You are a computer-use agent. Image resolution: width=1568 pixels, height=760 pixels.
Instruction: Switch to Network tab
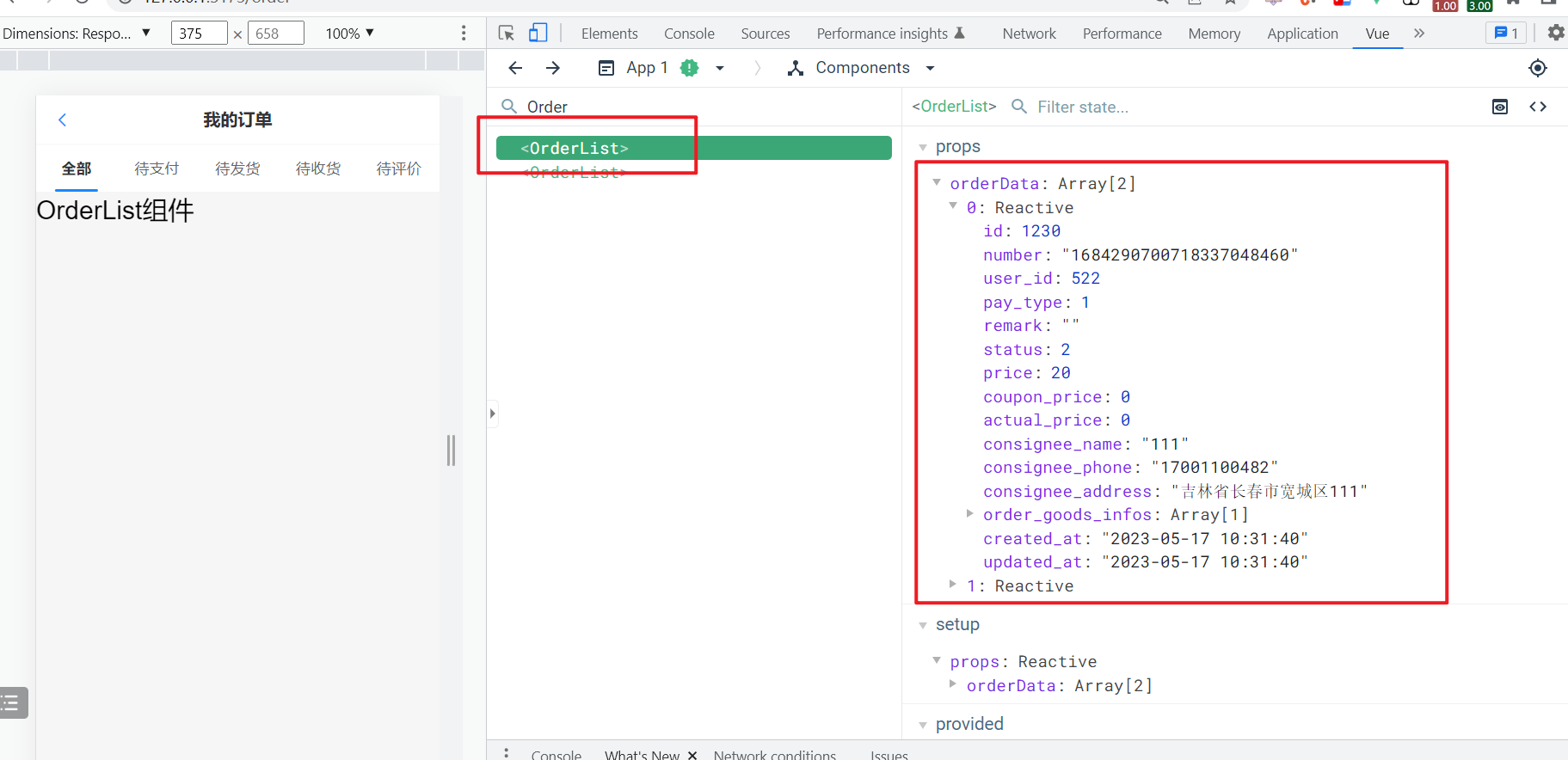[1029, 34]
